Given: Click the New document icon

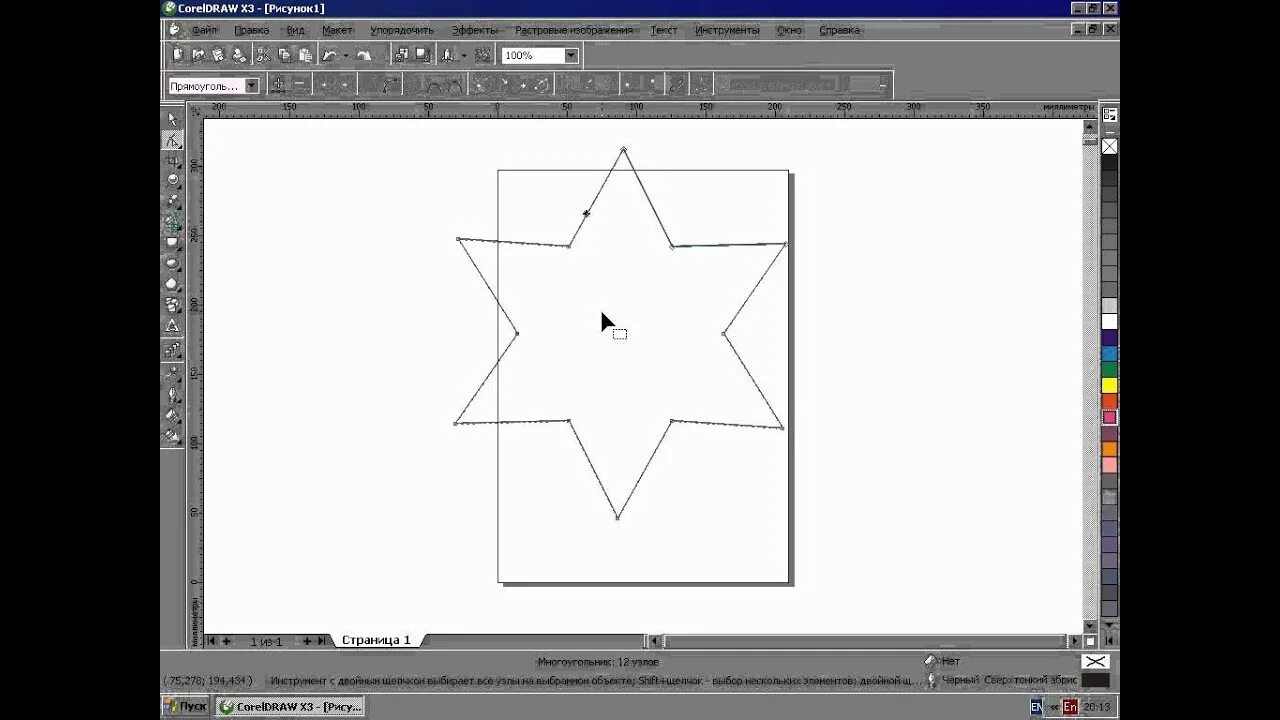Looking at the screenshot, I should [x=178, y=55].
